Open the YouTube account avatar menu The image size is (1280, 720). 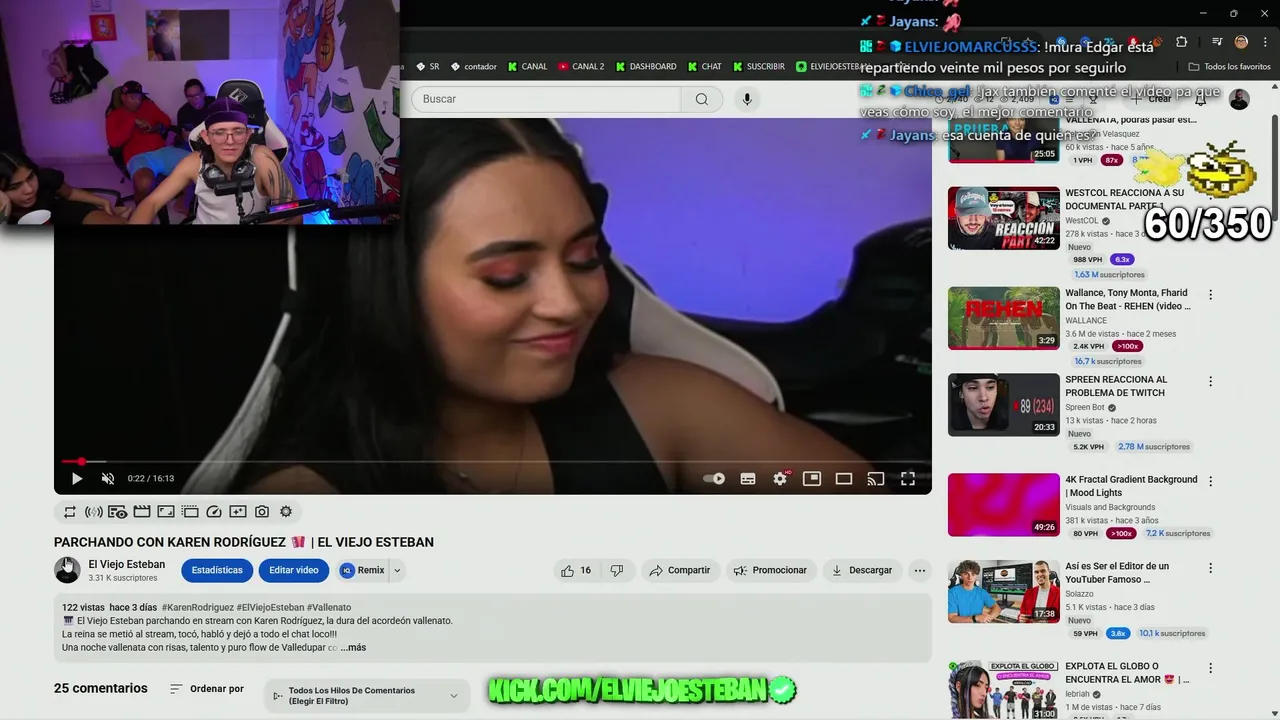click(1239, 99)
